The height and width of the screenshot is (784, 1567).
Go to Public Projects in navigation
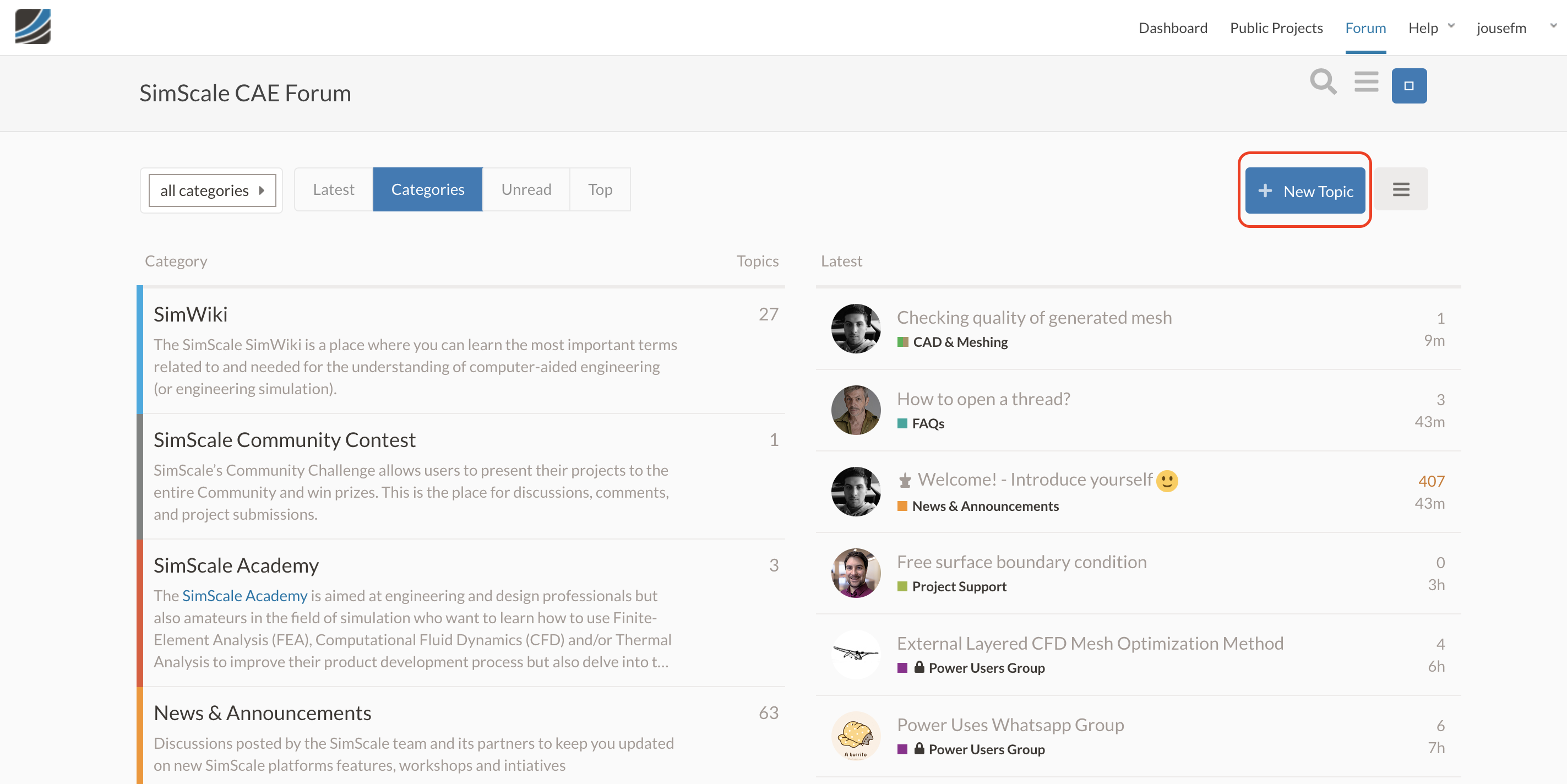click(1276, 28)
